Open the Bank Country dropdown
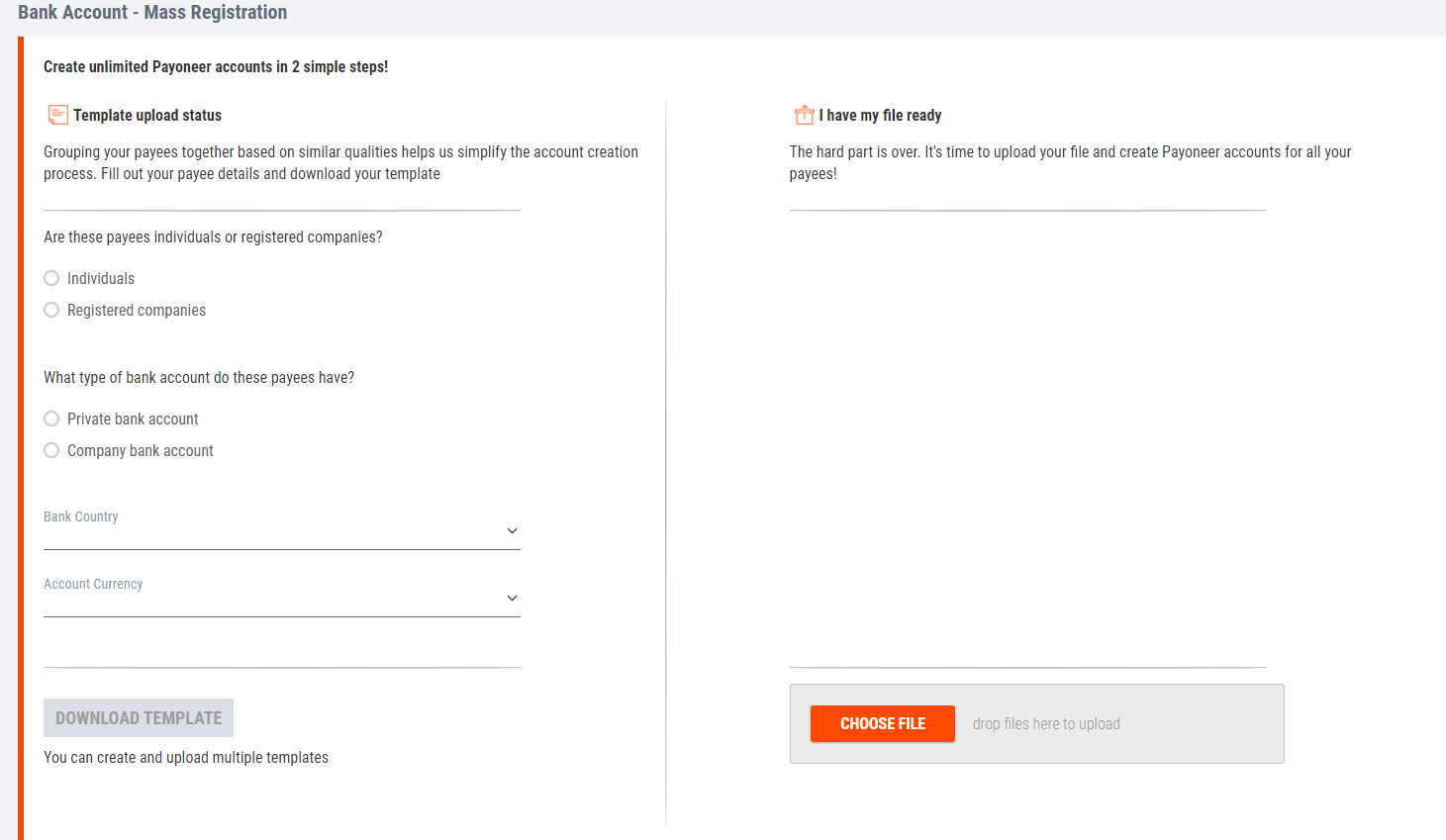 [282, 530]
